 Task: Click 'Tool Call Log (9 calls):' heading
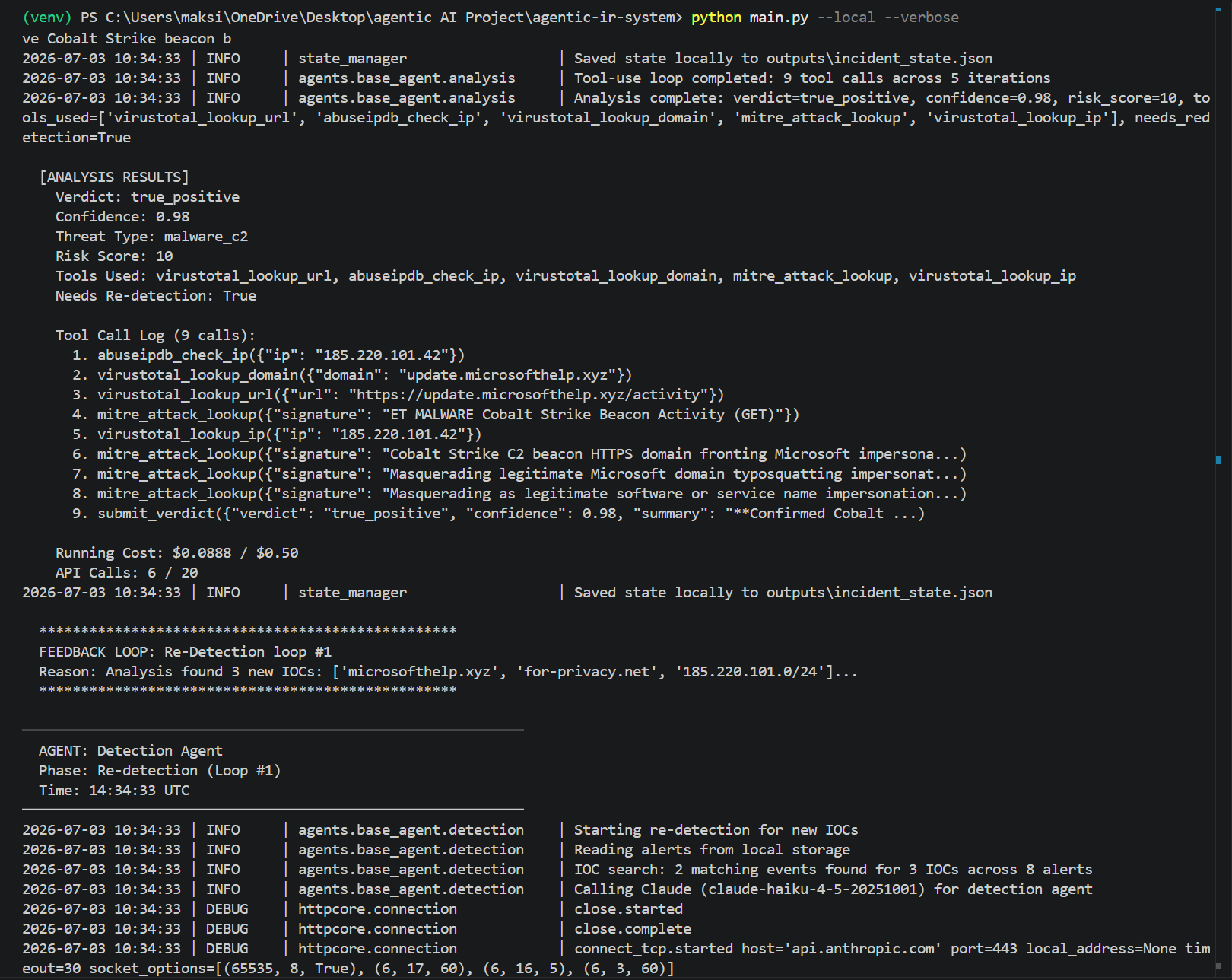coord(156,336)
